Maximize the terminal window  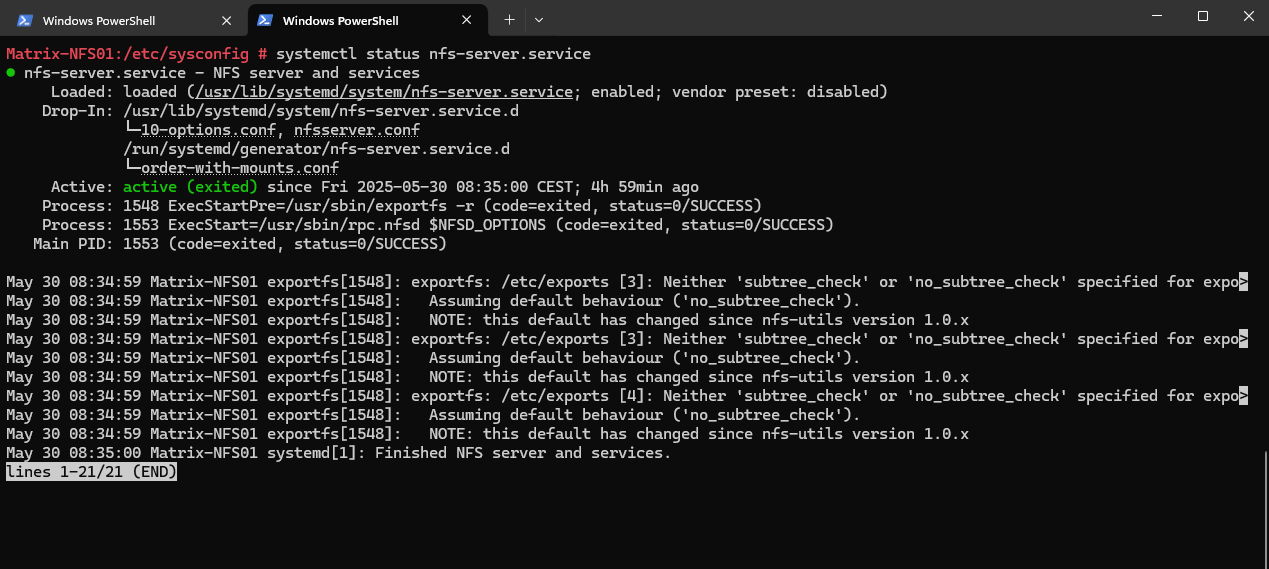[x=1203, y=16]
